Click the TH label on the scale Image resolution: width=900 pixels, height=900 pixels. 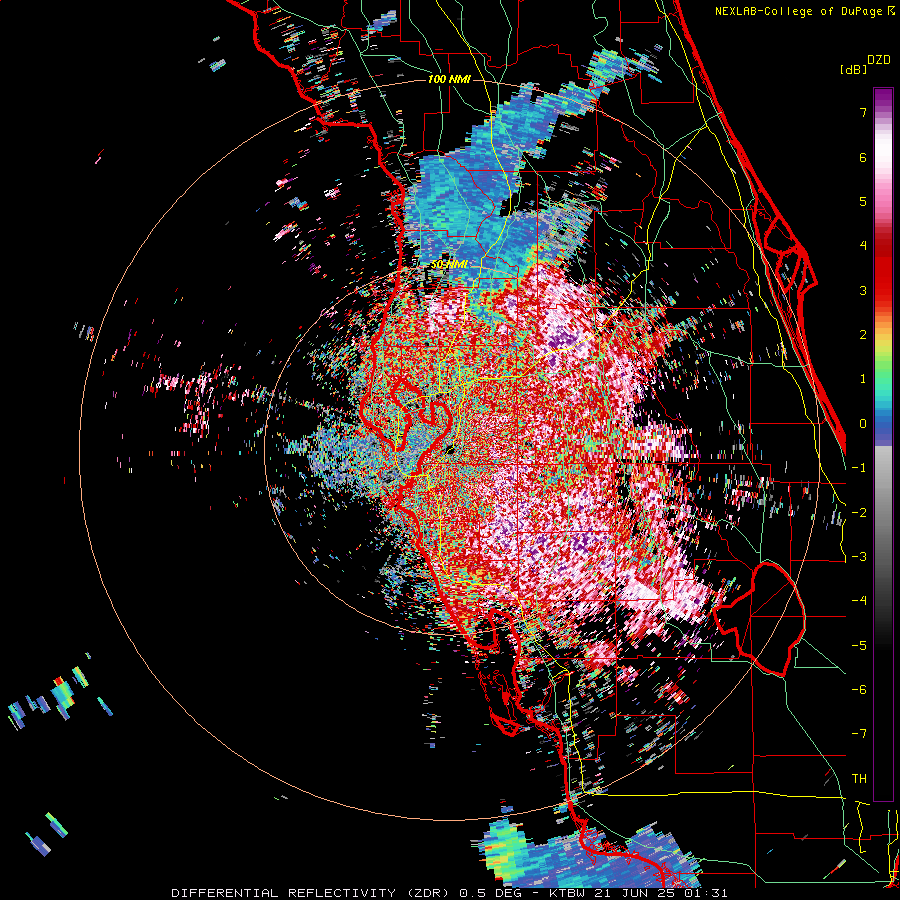click(859, 779)
